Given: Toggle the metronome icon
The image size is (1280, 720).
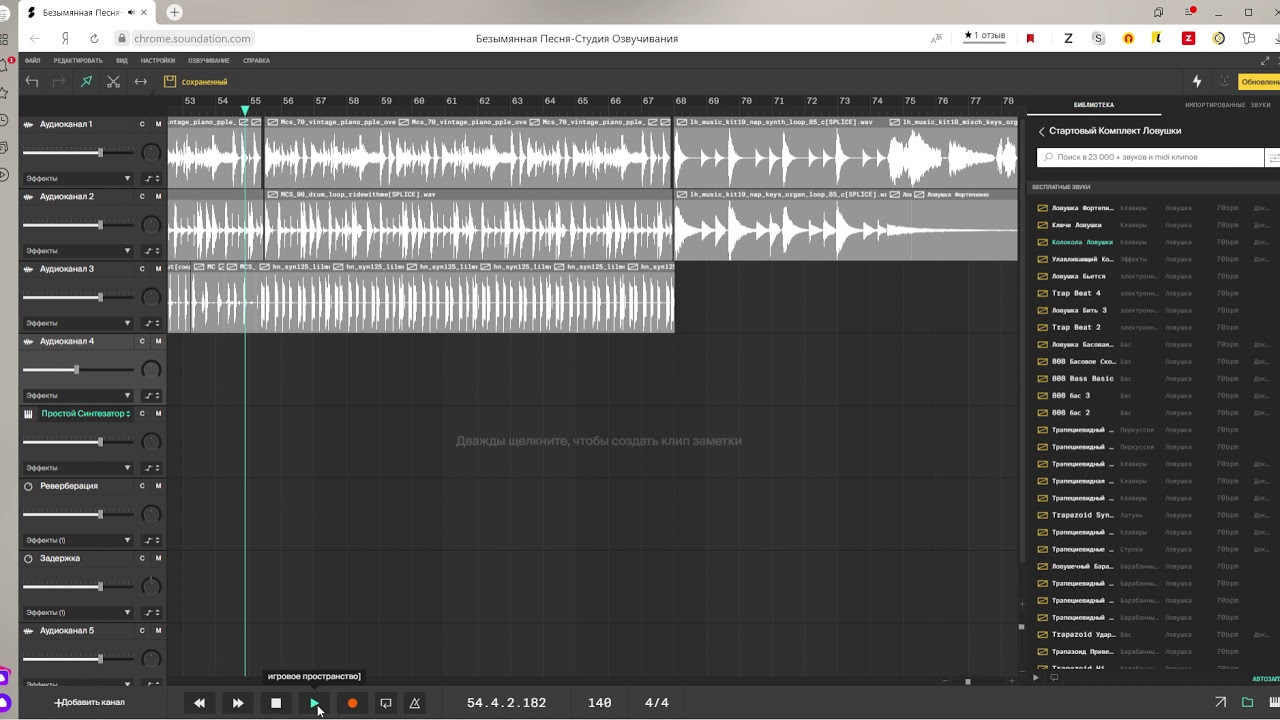Looking at the screenshot, I should pos(415,703).
